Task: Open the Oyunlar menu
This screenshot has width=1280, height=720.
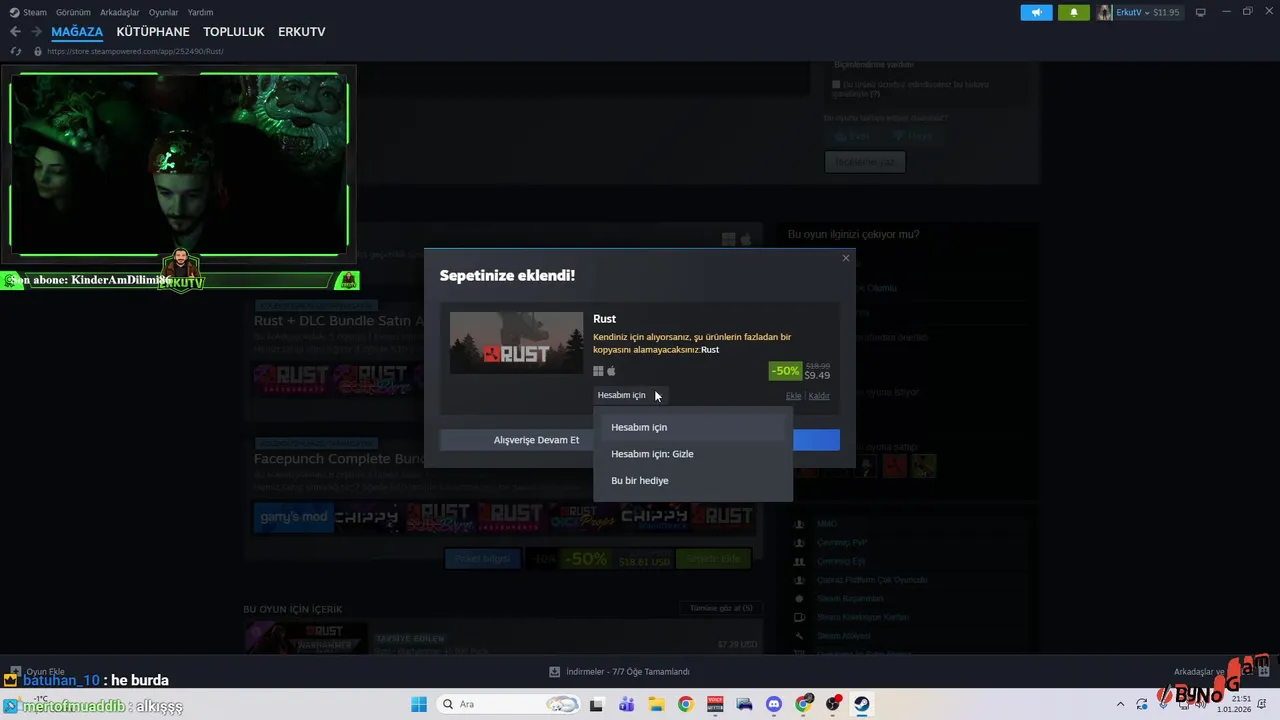Action: coord(164,12)
